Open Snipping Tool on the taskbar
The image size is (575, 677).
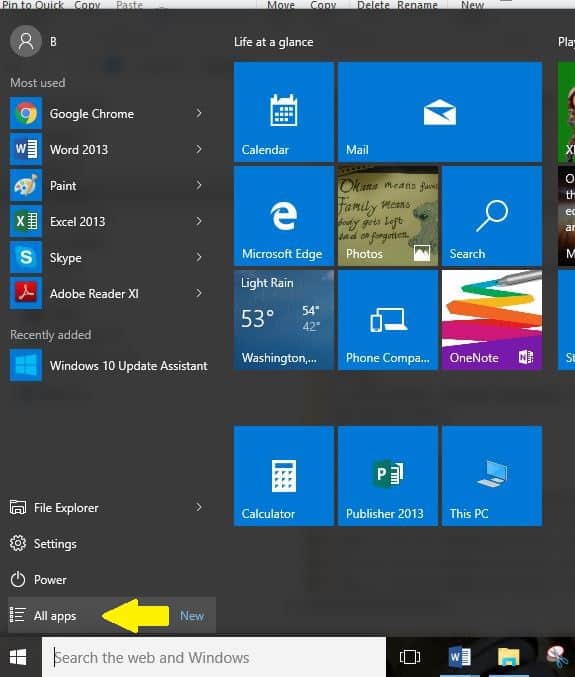(557, 657)
